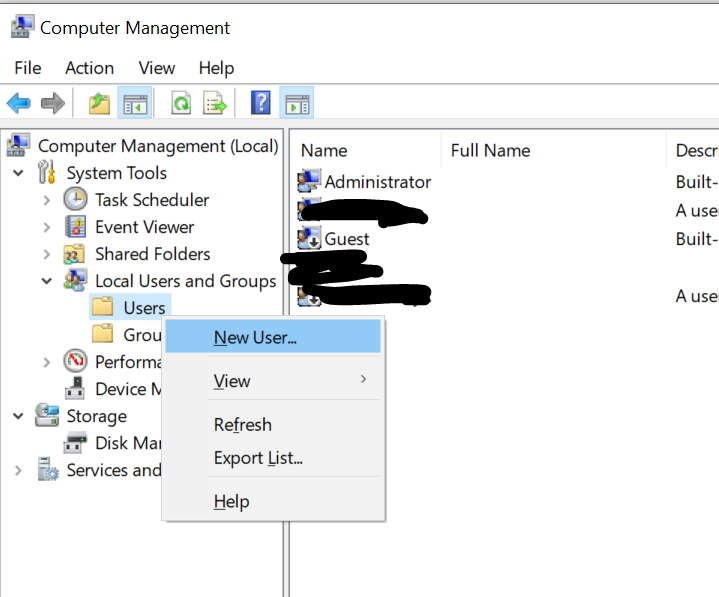Collapse Local Users and Groups node
This screenshot has height=597, width=719.
coord(47,281)
